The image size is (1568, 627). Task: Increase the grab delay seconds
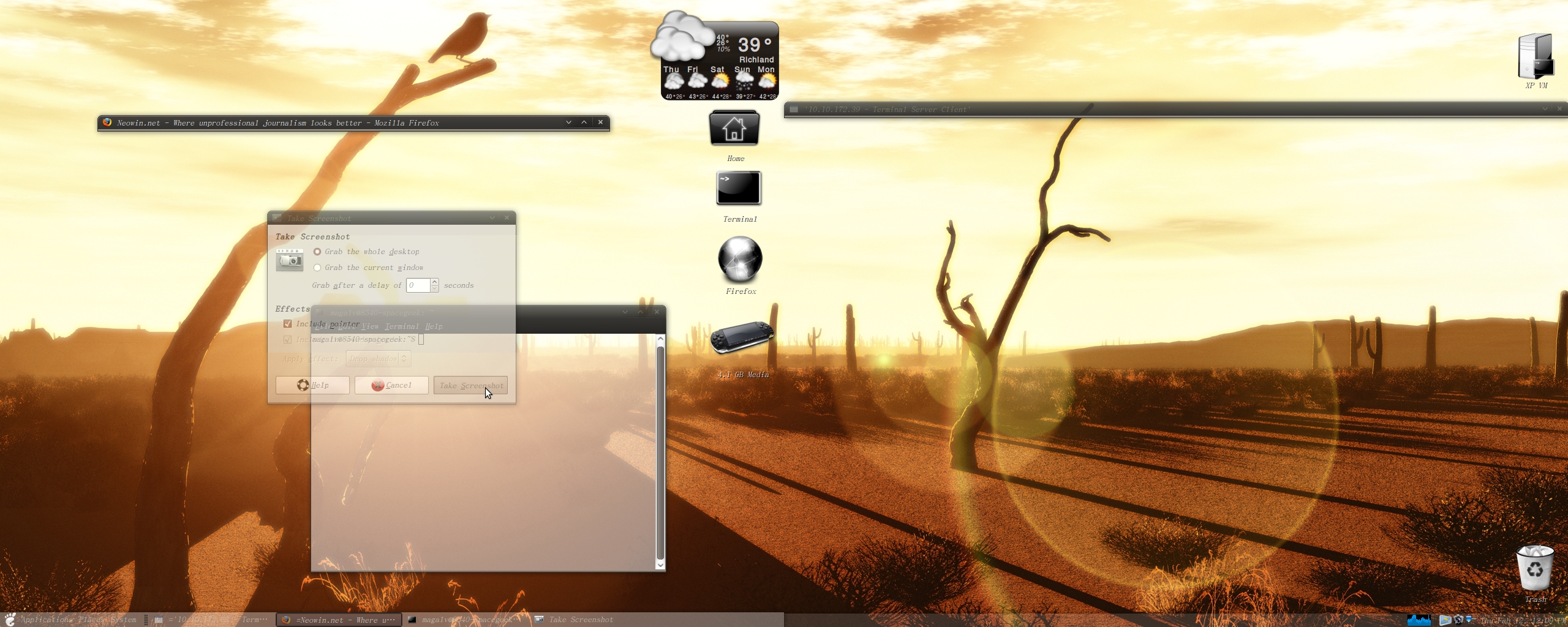[435, 282]
